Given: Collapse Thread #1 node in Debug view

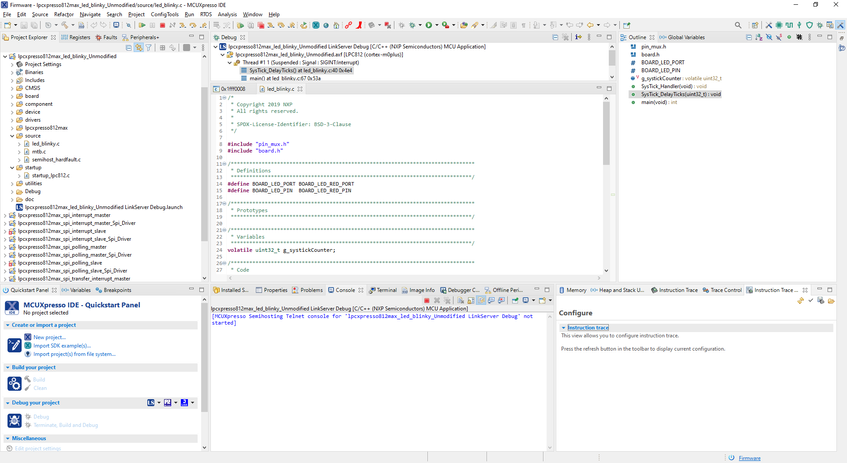Looking at the screenshot, I should [230, 63].
